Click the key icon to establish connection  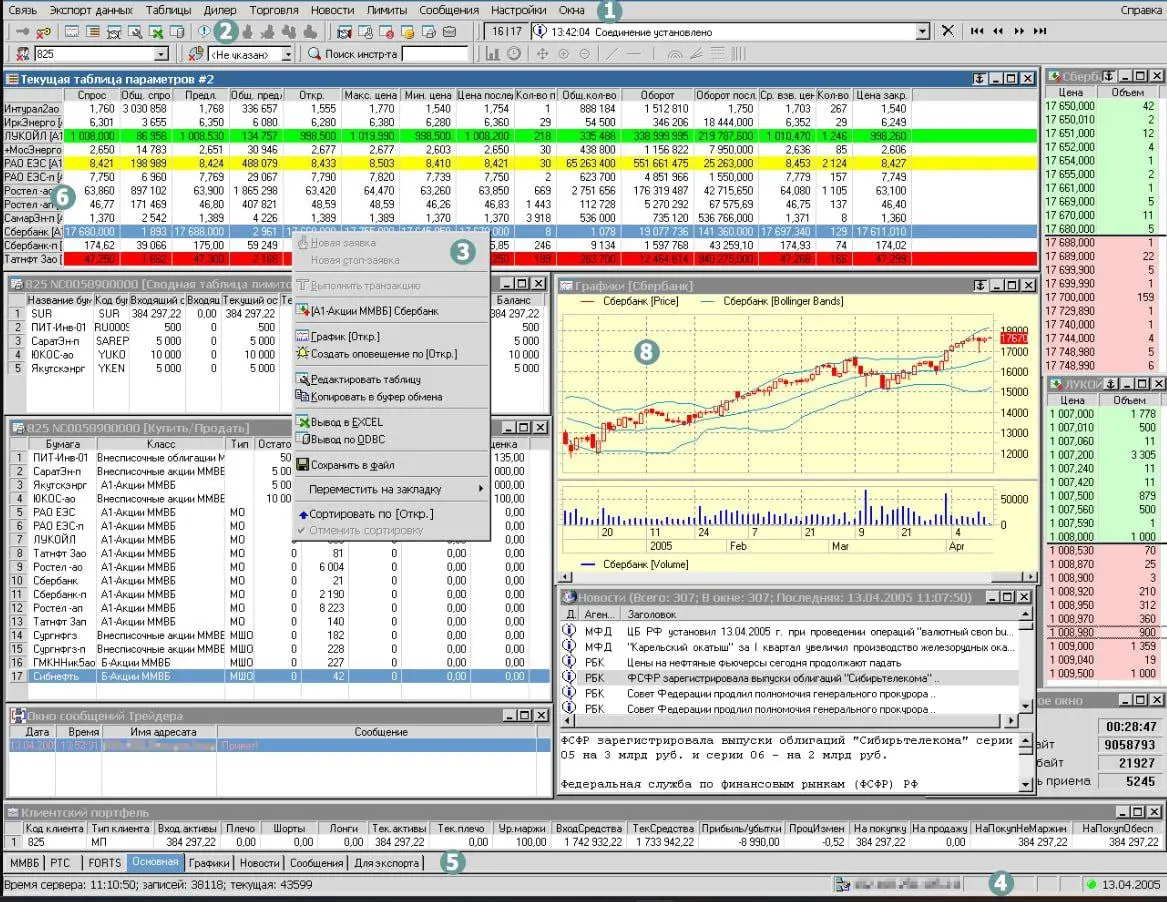22,32
